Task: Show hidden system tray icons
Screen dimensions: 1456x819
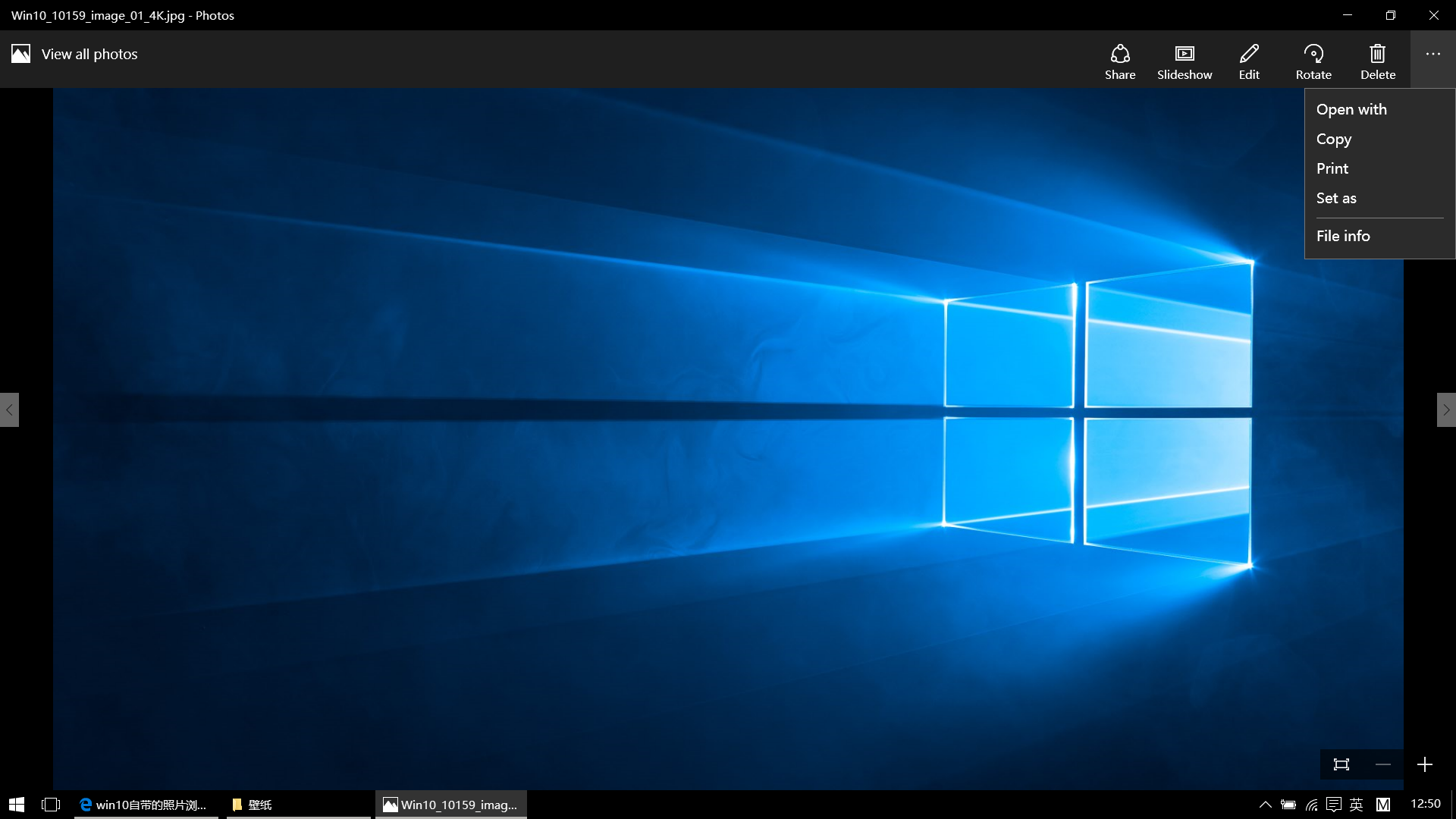Action: click(x=1265, y=805)
